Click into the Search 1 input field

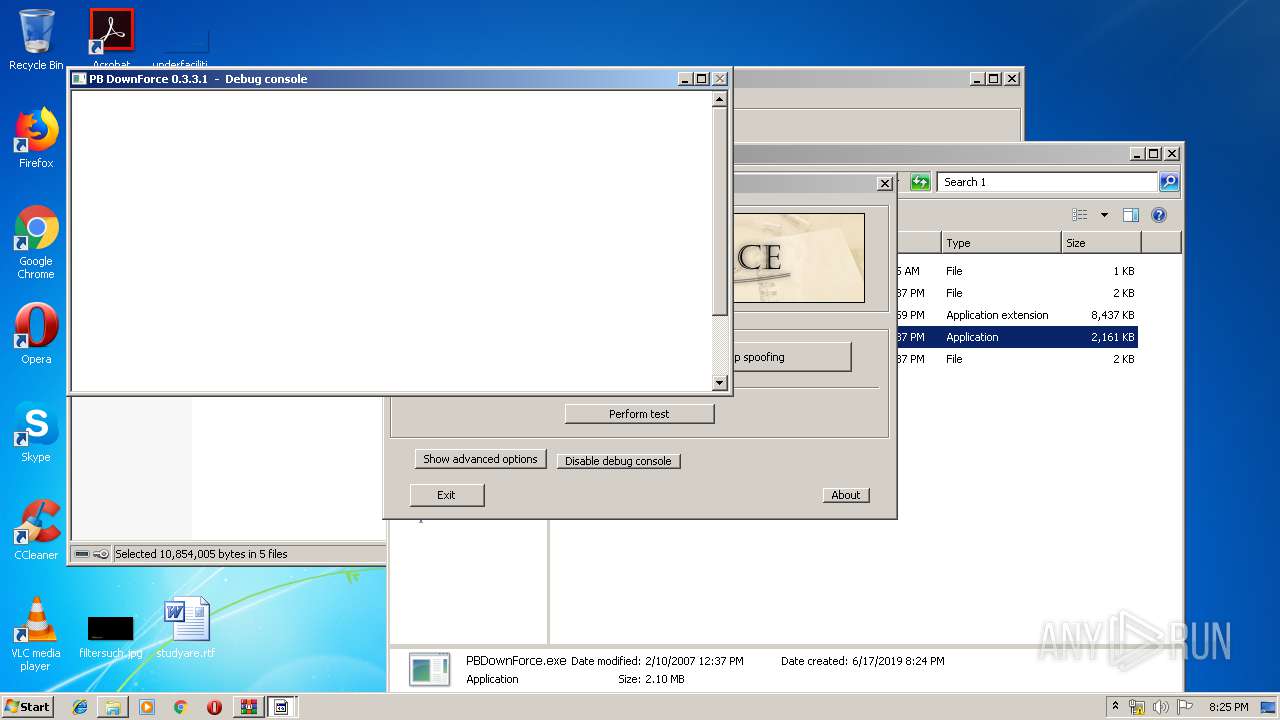1047,182
